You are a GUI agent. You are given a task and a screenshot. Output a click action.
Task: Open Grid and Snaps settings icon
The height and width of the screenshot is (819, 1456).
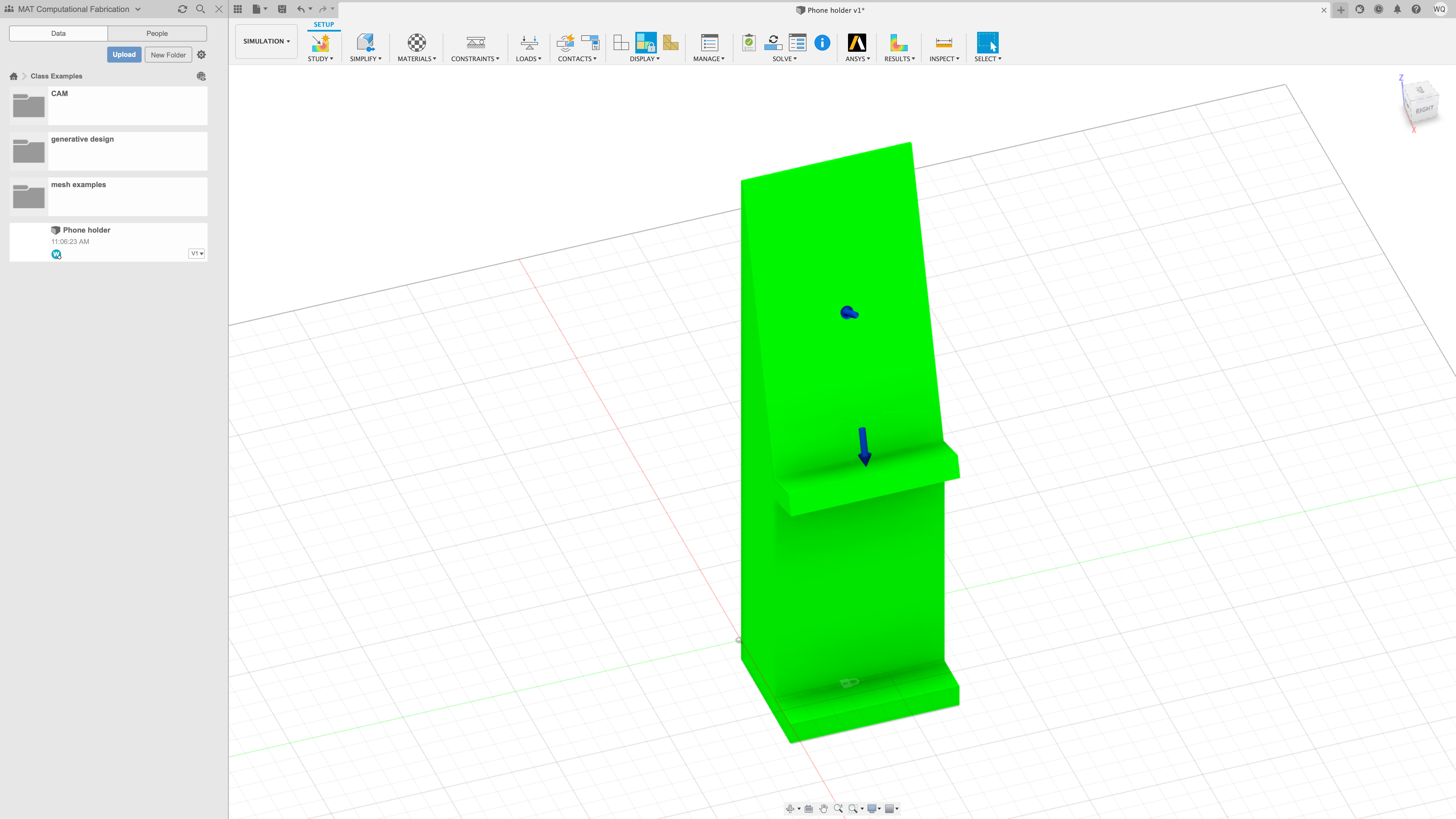tap(889, 809)
